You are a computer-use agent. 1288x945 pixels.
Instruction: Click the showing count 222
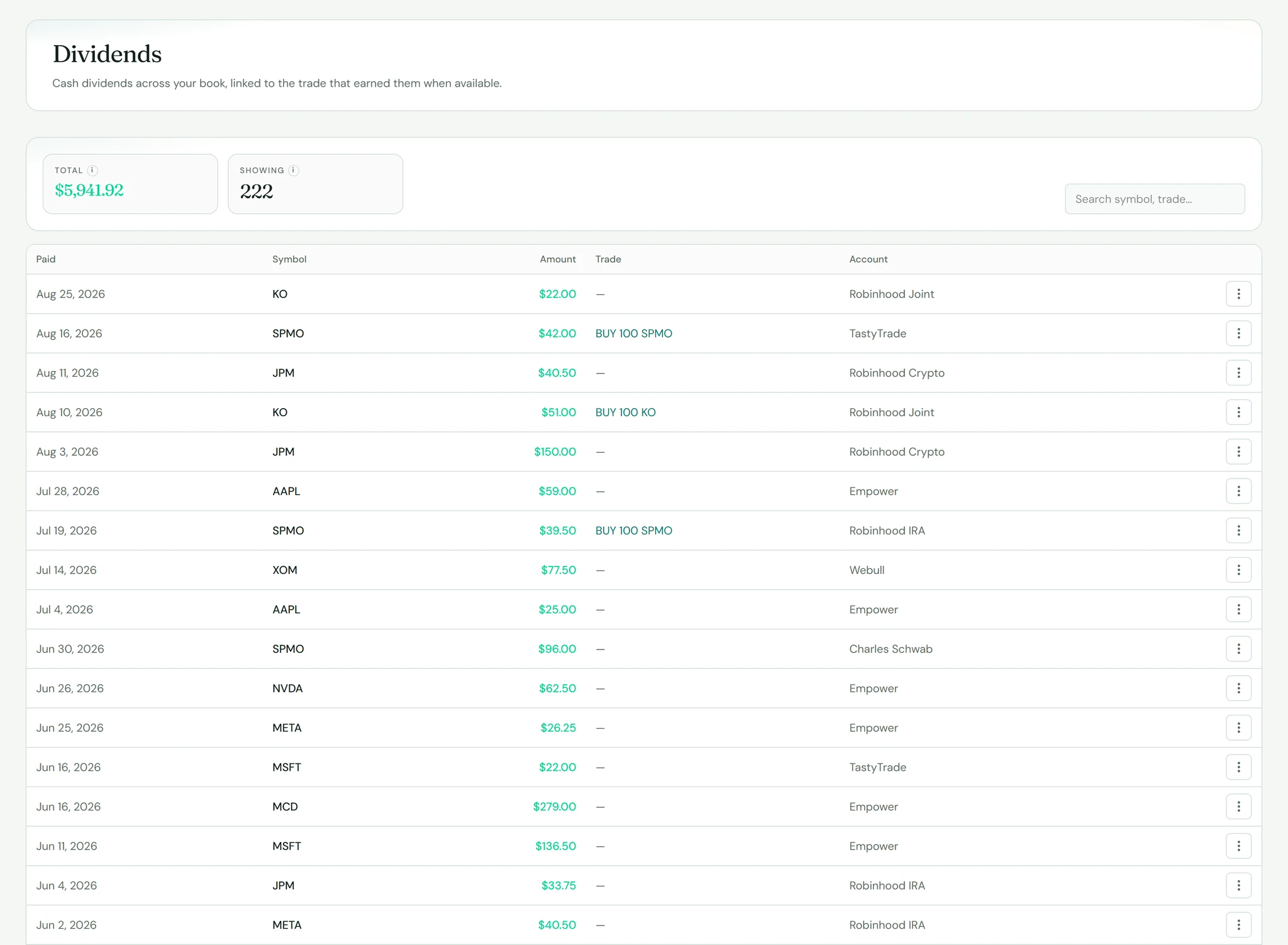tap(256, 191)
